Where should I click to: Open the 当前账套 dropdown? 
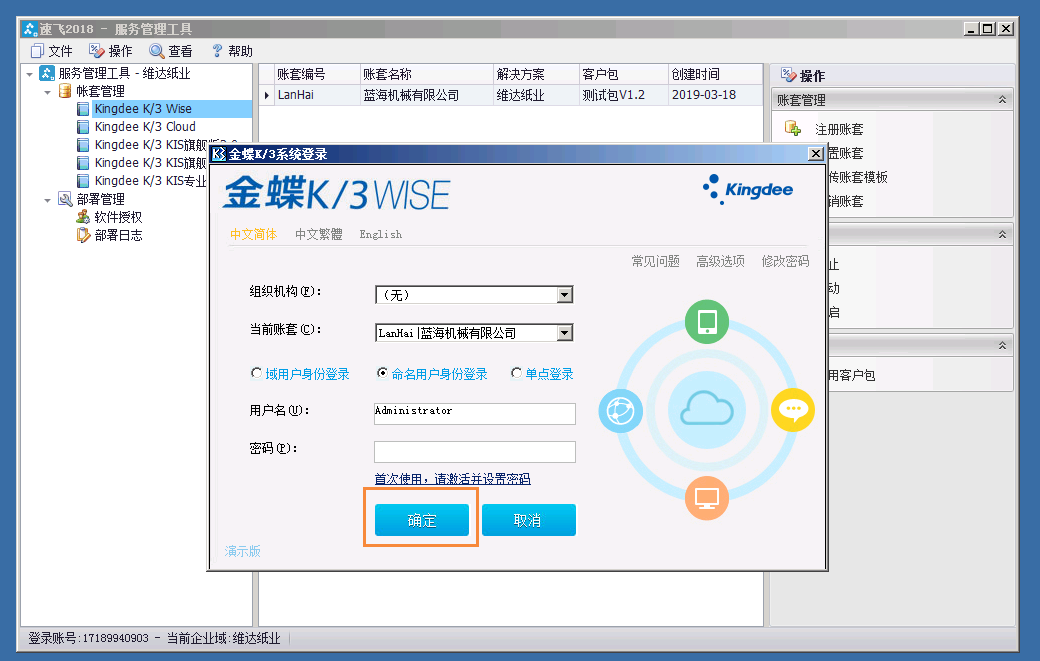pos(564,332)
